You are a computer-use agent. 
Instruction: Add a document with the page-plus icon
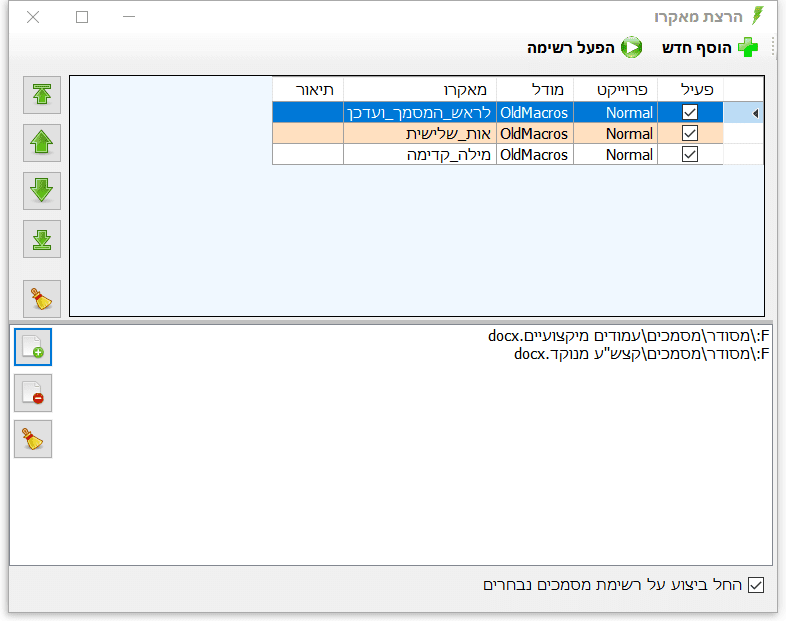point(33,347)
